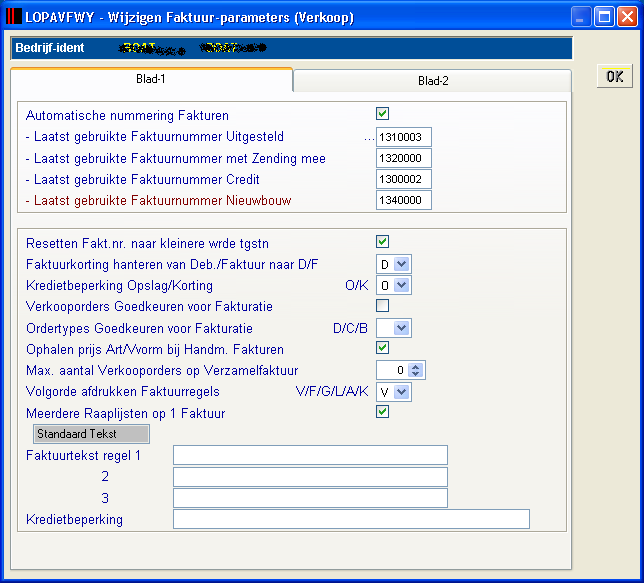Image resolution: width=644 pixels, height=583 pixels.
Task: Click the D/C/B options label
Action: tap(350, 328)
